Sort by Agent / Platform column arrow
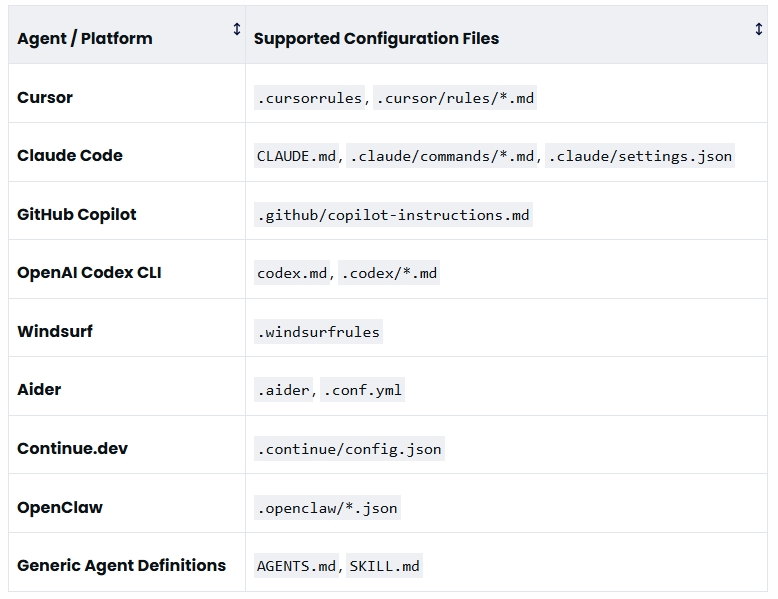The width and height of the screenshot is (778, 599). click(x=237, y=29)
